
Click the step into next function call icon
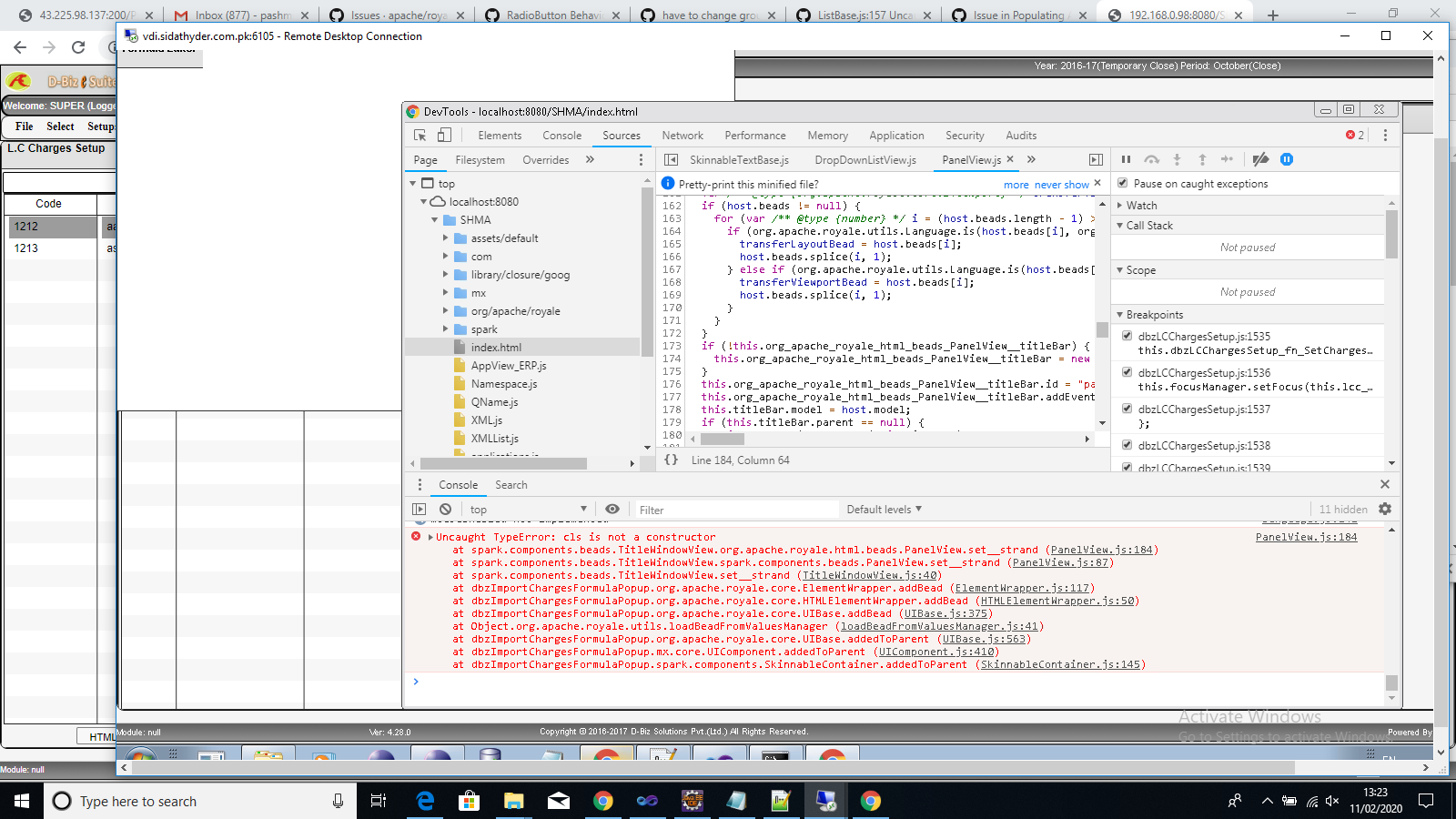click(1178, 159)
